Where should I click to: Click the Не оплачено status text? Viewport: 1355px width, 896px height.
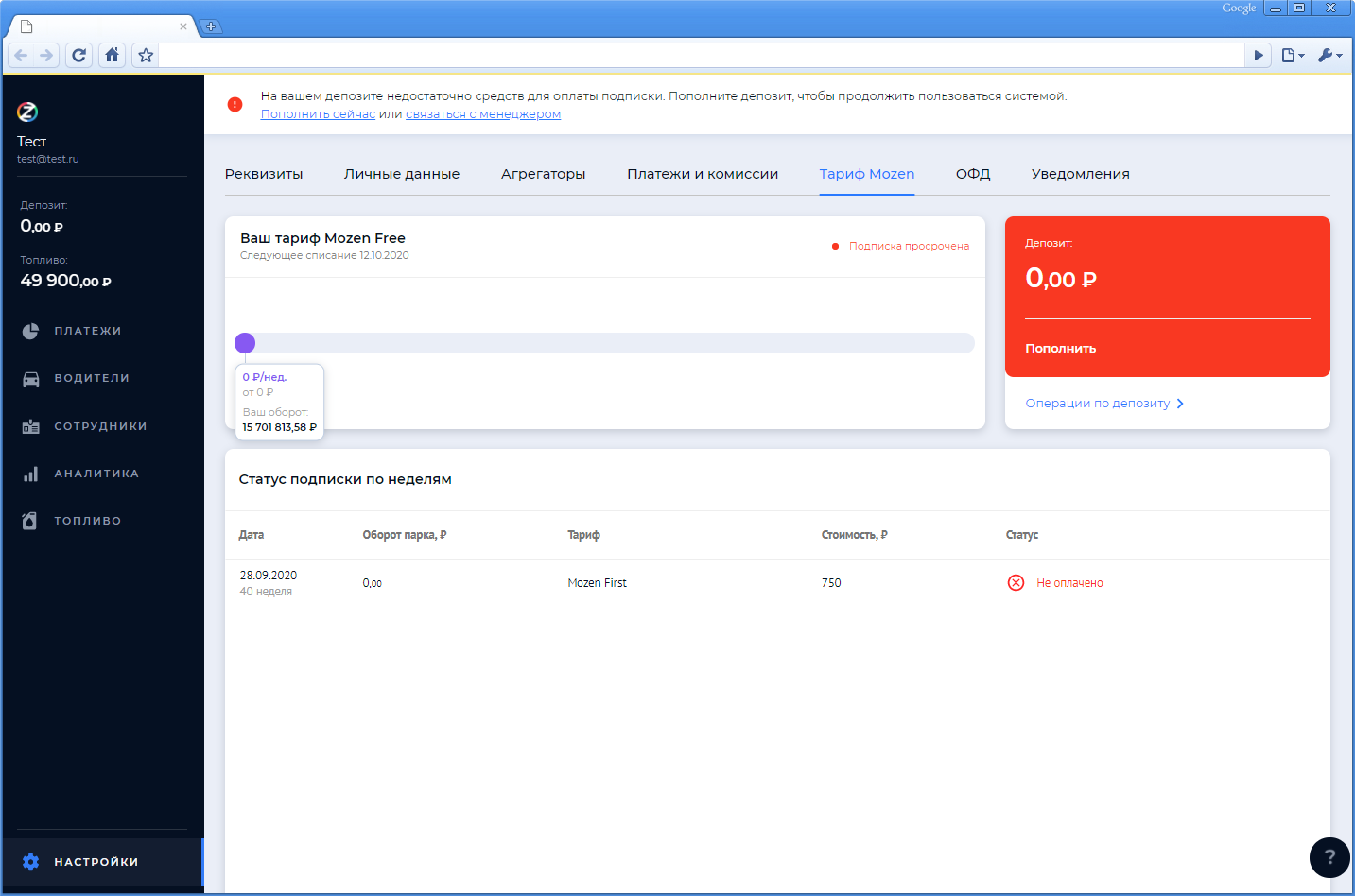pos(1069,583)
